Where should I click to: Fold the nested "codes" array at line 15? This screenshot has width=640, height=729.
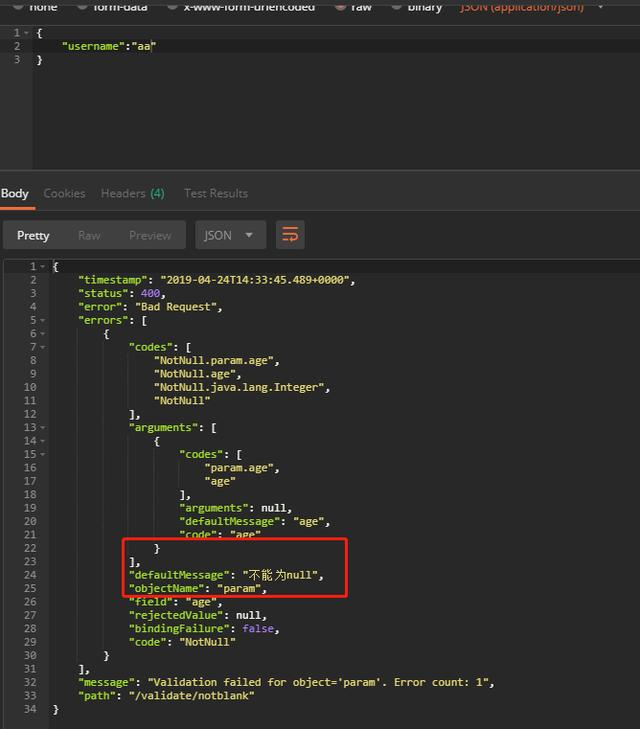click(44, 454)
